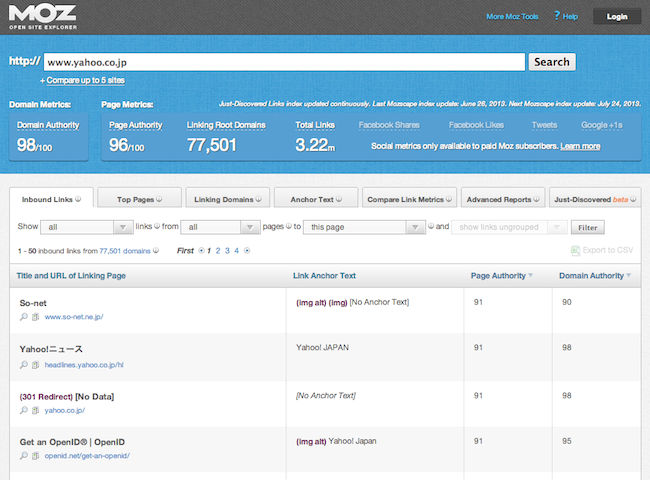This screenshot has height=480, width=650.
Task: Go to results page 3
Action: (x=227, y=250)
